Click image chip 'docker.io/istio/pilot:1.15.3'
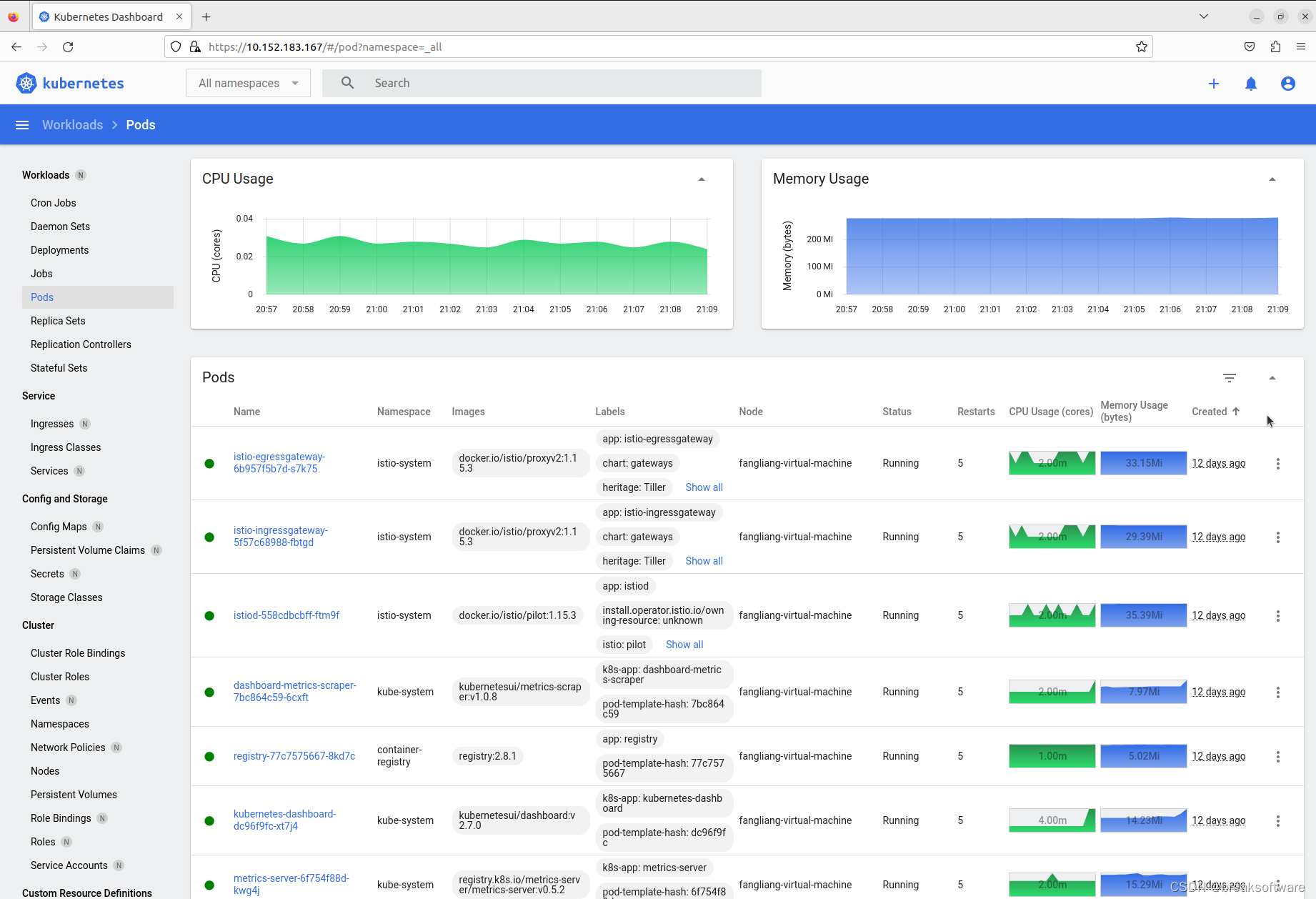Viewport: 1316px width, 899px height. pyautogui.click(x=517, y=615)
